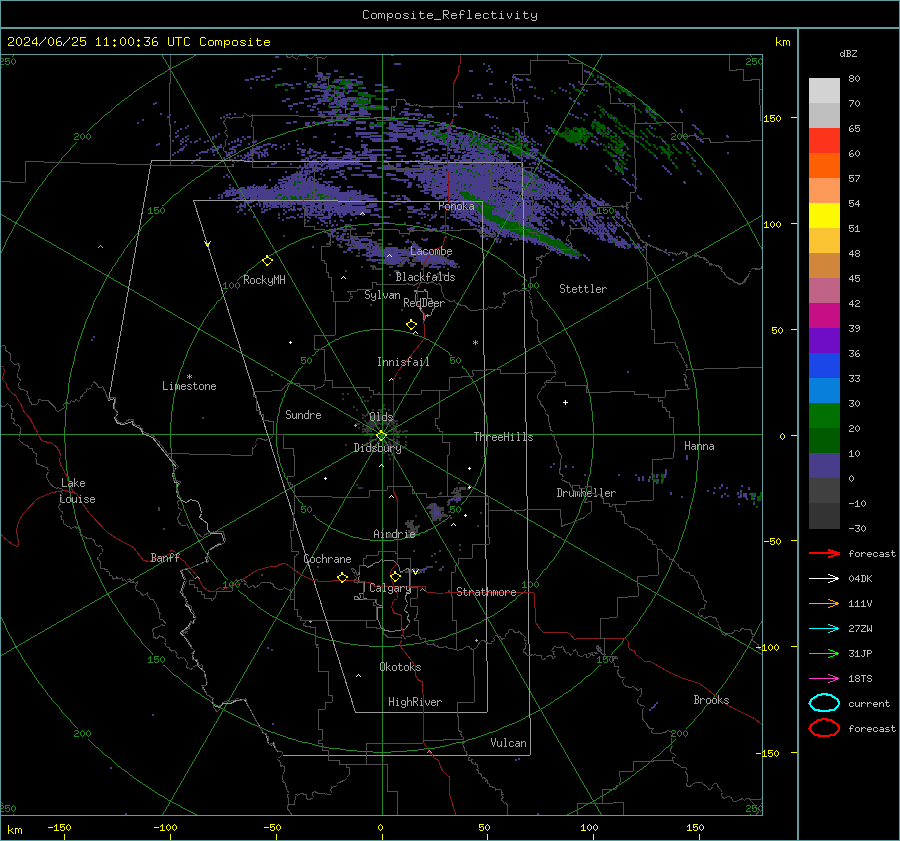Screen dimensions: 900x841
Task: Click the yellow diamond marker below RedDeer
Action: [411, 325]
